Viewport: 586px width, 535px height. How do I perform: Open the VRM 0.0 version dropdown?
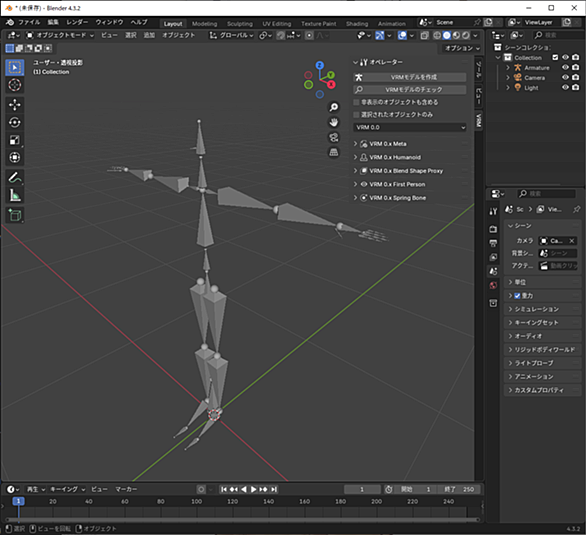410,127
